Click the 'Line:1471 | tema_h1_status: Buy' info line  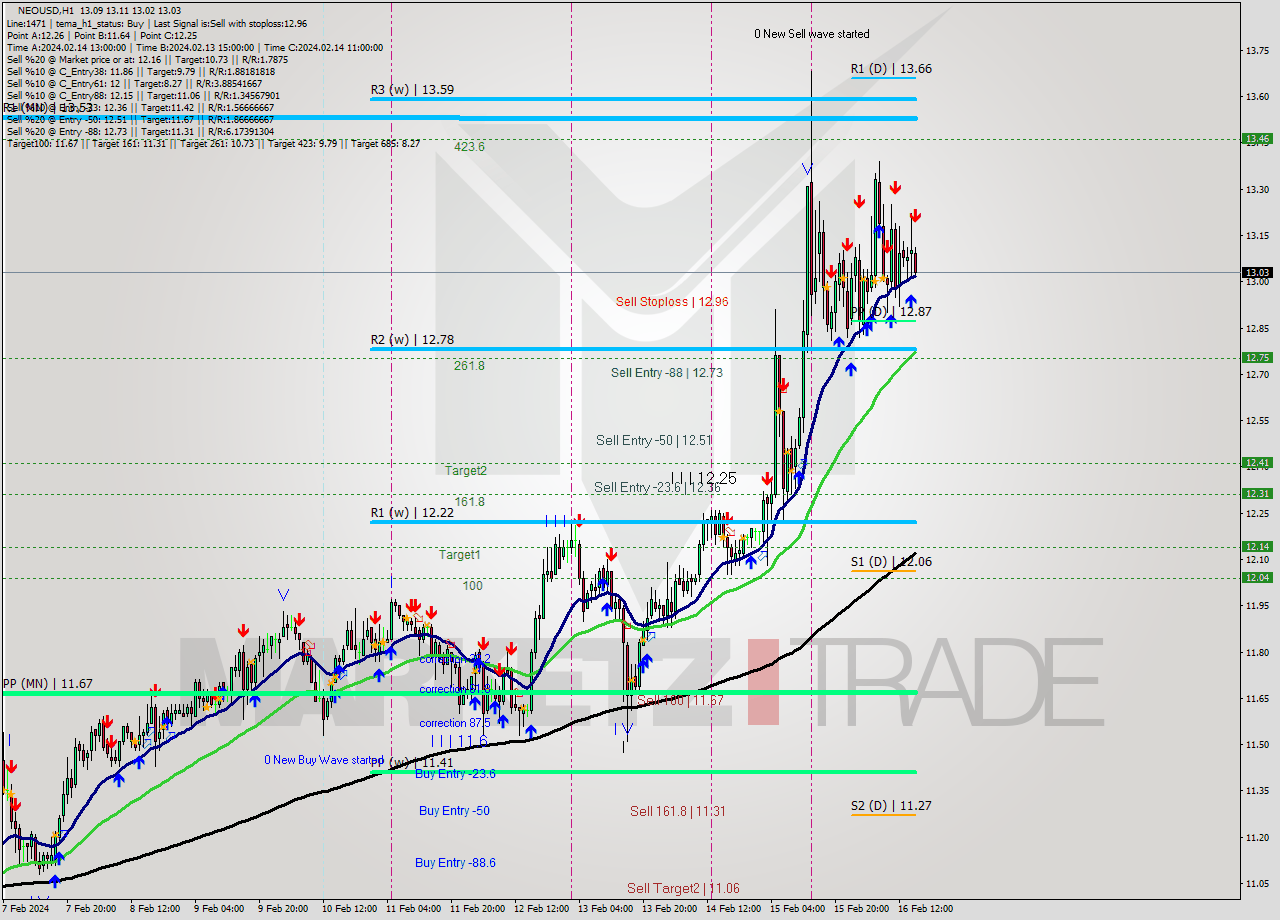point(157,23)
